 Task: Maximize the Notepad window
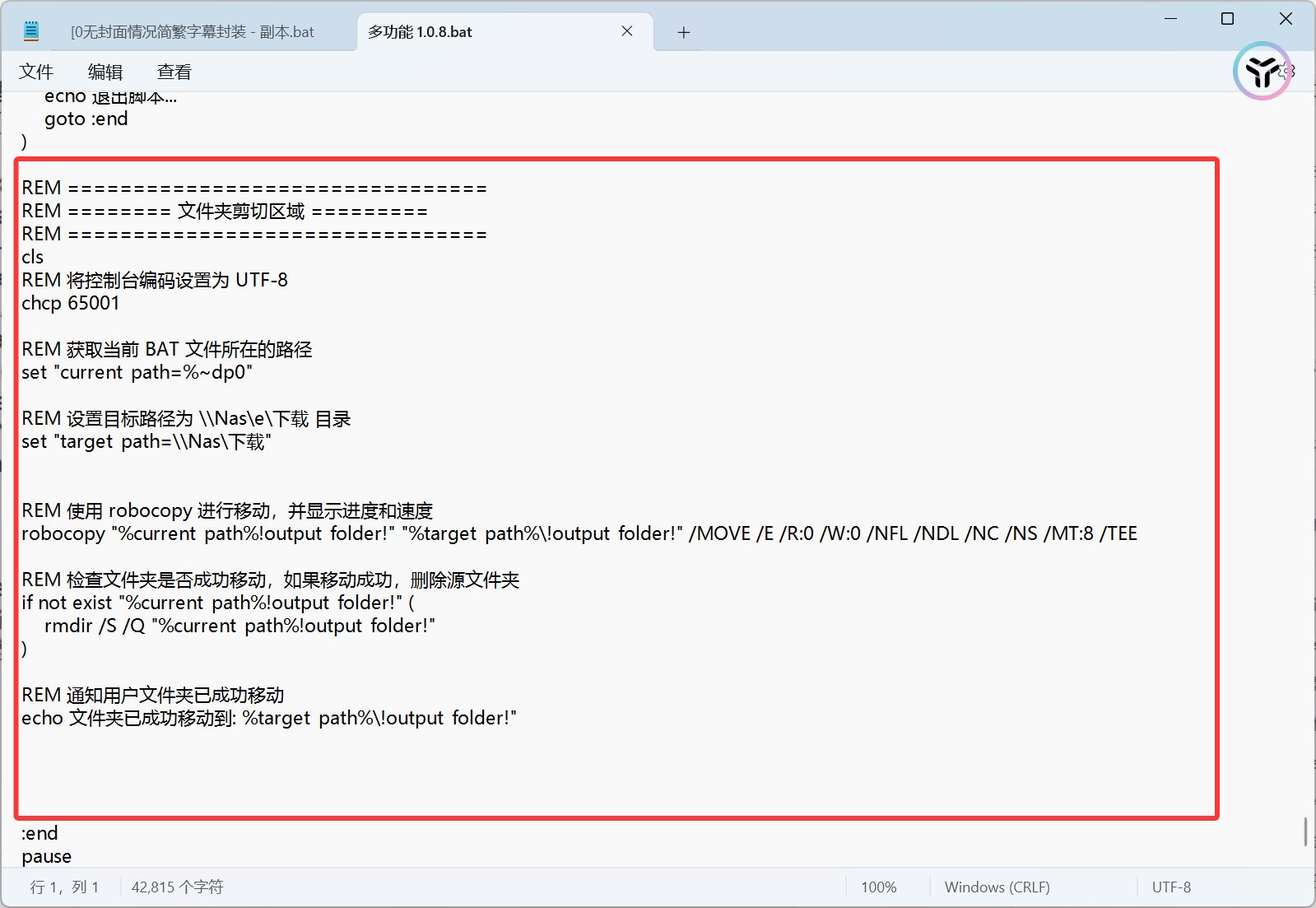tap(1227, 18)
